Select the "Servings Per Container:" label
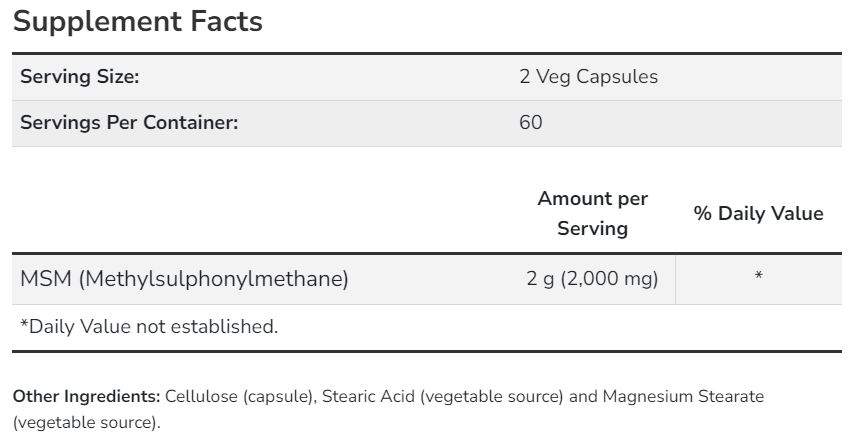The width and height of the screenshot is (858, 443). 129,123
